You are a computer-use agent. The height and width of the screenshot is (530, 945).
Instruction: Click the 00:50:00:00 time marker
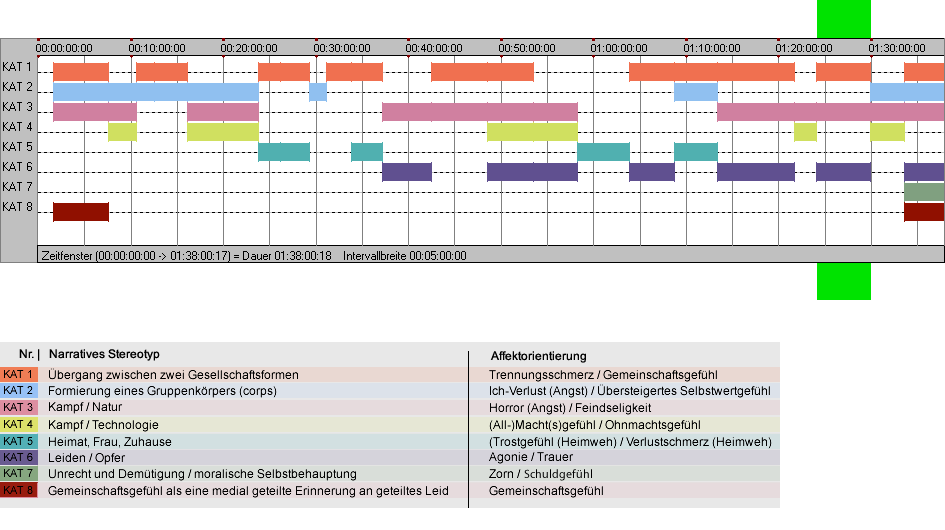click(x=527, y=48)
